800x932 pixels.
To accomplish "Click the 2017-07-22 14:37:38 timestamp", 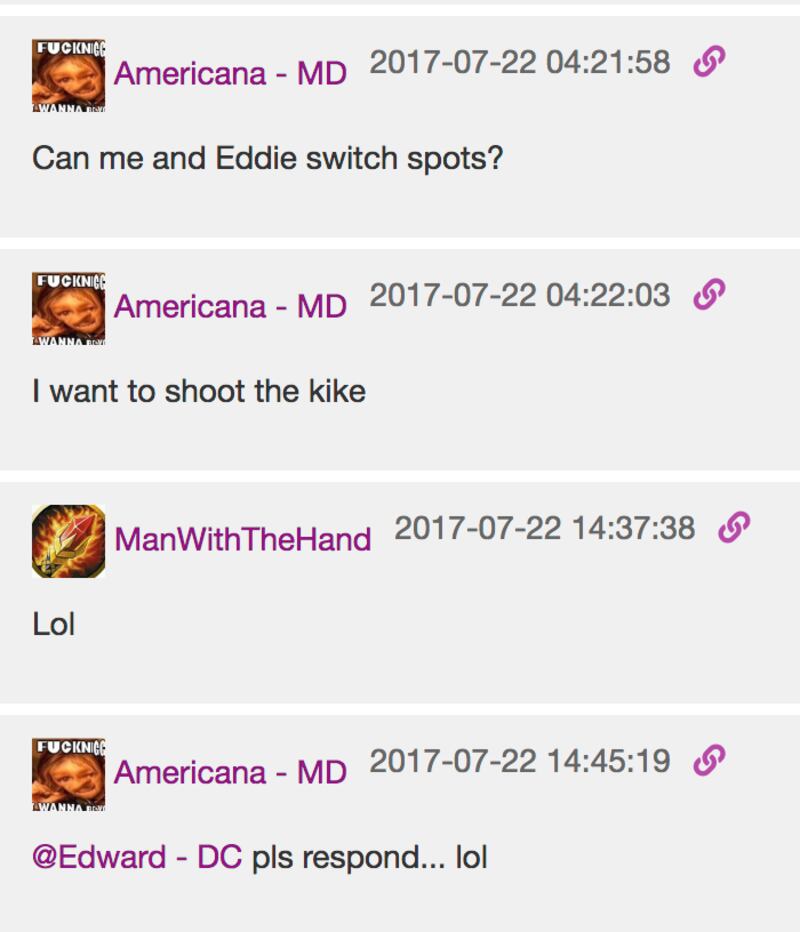I will click(545, 528).
